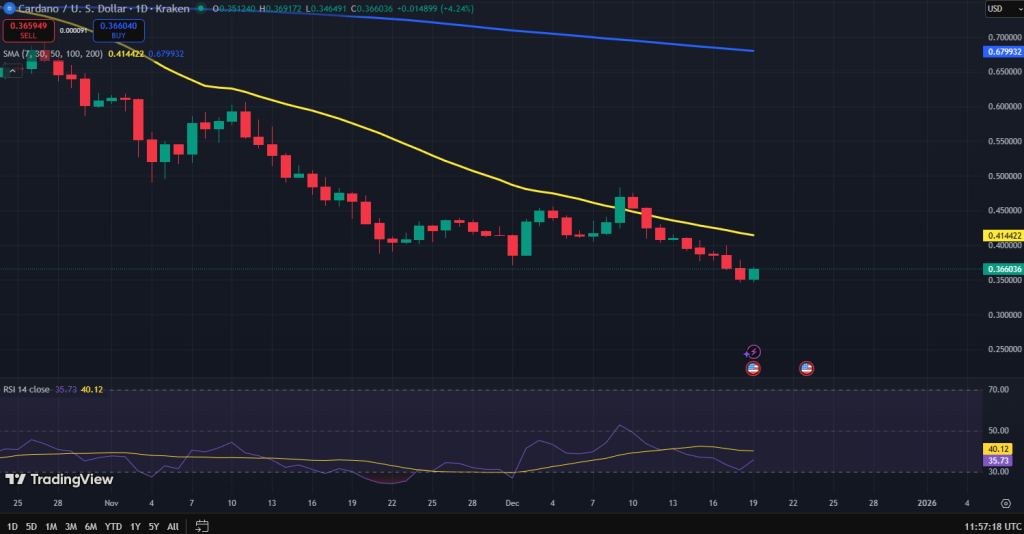This screenshot has height=534, width=1024.
Task: Click the yellow SMA value 0.414422 in legend
Action: [126, 54]
